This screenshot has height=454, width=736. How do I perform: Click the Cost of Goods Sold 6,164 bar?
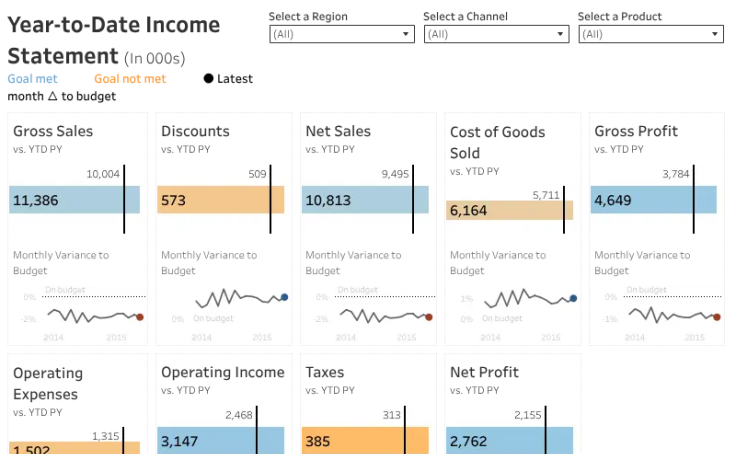click(x=510, y=210)
